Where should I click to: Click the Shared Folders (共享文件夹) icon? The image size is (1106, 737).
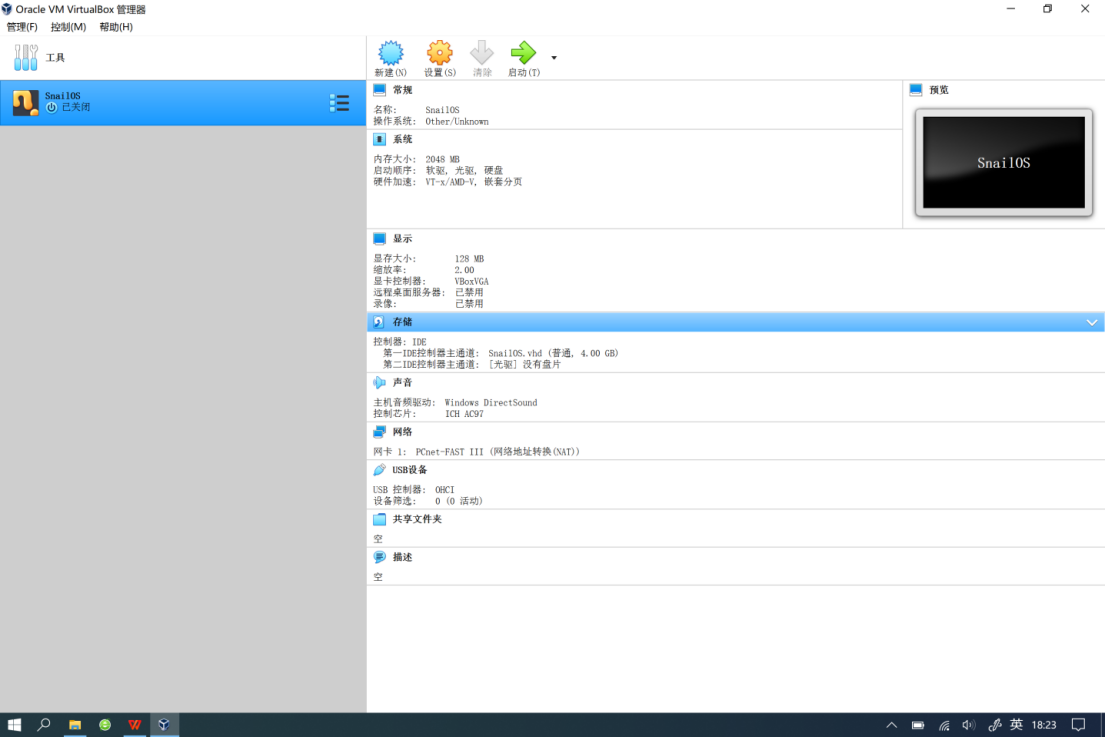coord(379,519)
